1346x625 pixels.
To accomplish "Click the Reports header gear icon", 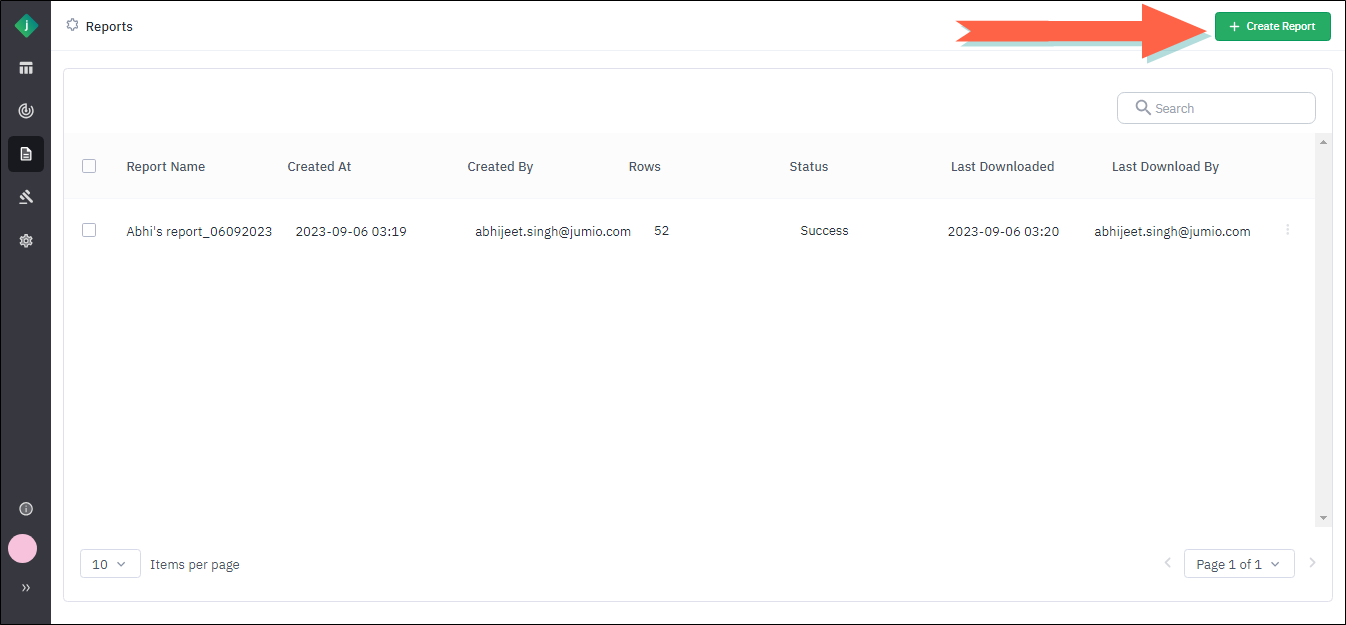I will [x=72, y=25].
